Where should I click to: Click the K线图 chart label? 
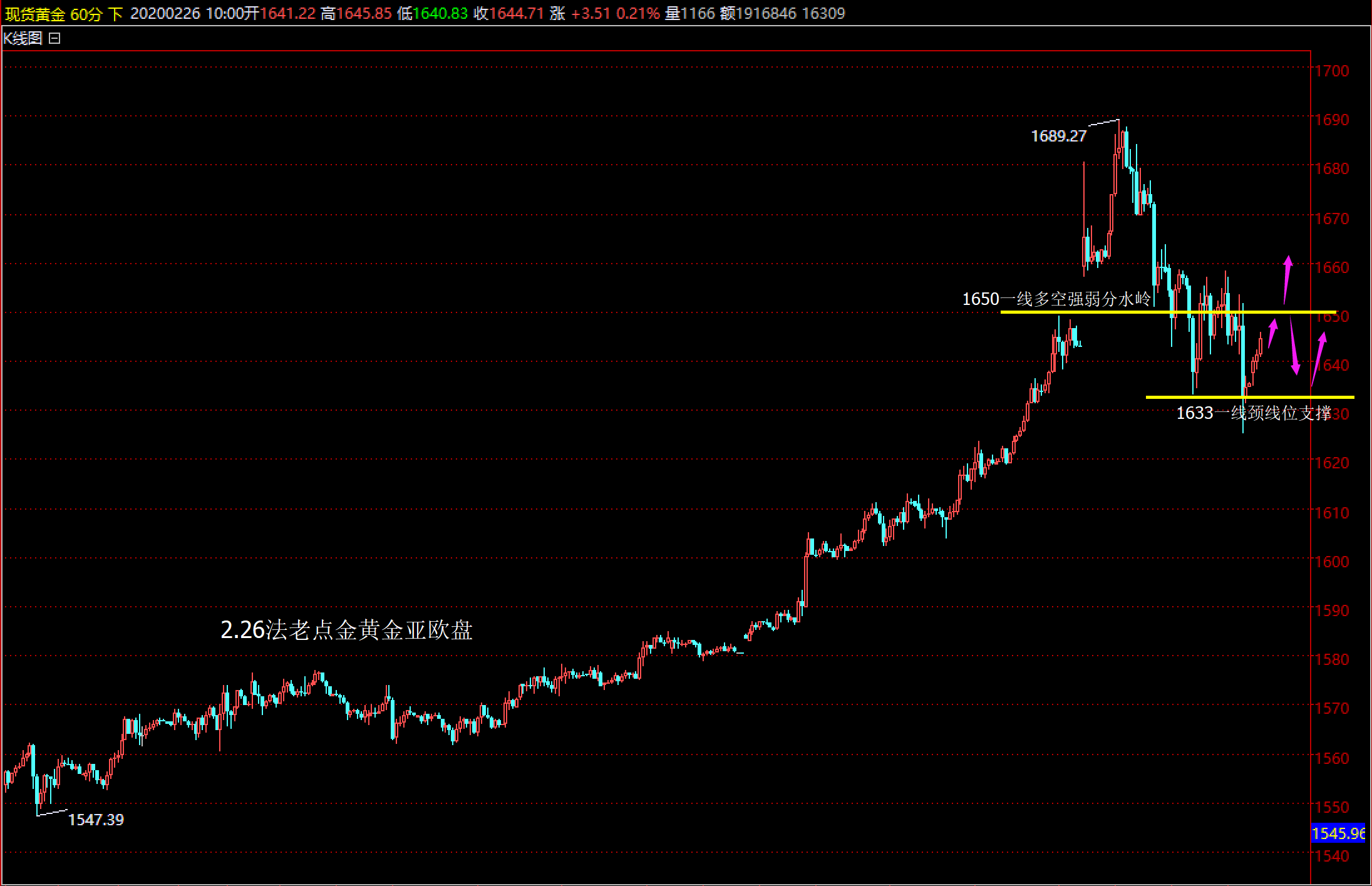23,39
